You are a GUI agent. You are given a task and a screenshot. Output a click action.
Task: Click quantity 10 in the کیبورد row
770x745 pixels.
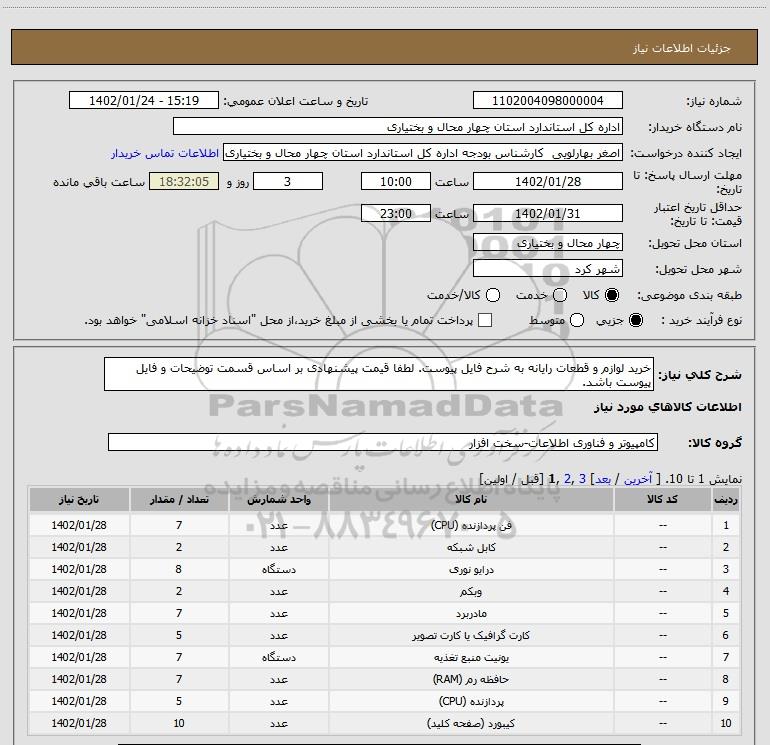click(179, 723)
